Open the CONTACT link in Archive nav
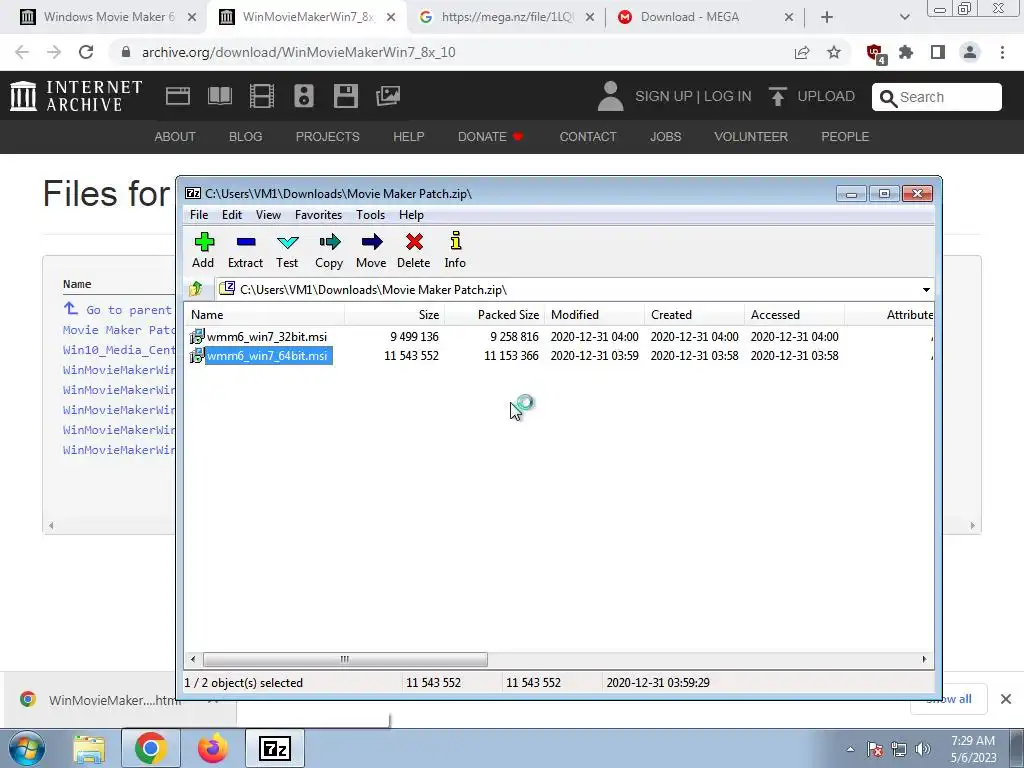The width and height of the screenshot is (1024, 768). pyautogui.click(x=588, y=136)
